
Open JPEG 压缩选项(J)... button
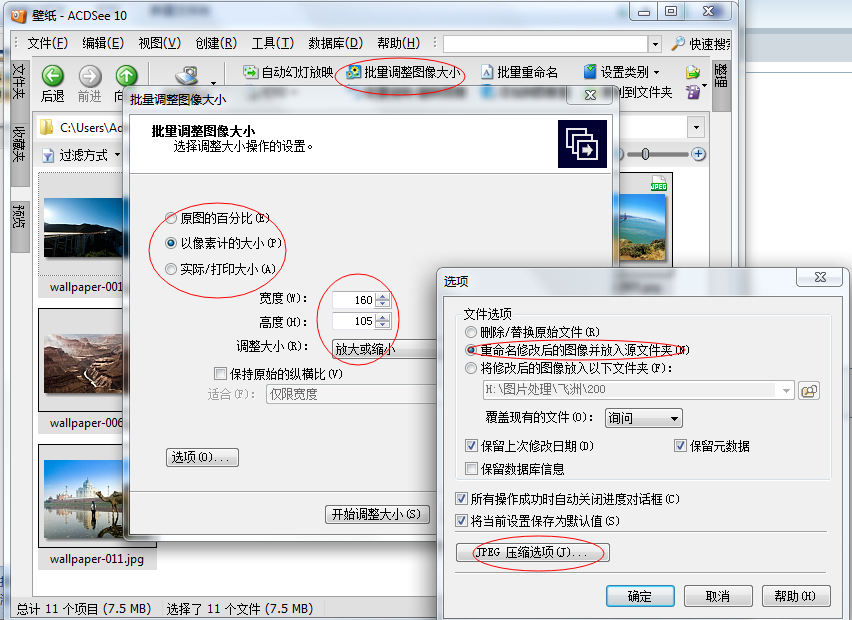532,552
